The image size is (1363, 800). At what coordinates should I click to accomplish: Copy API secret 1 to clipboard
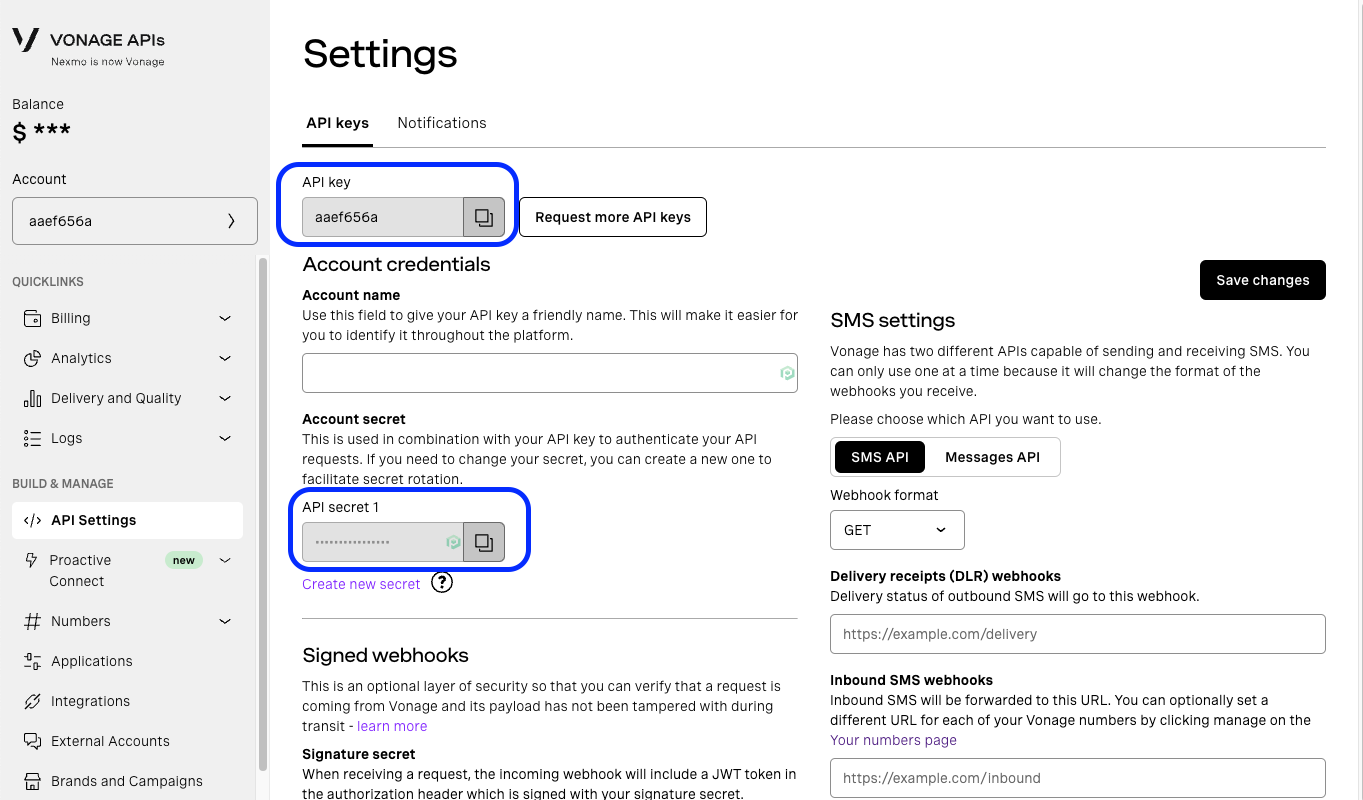(484, 542)
